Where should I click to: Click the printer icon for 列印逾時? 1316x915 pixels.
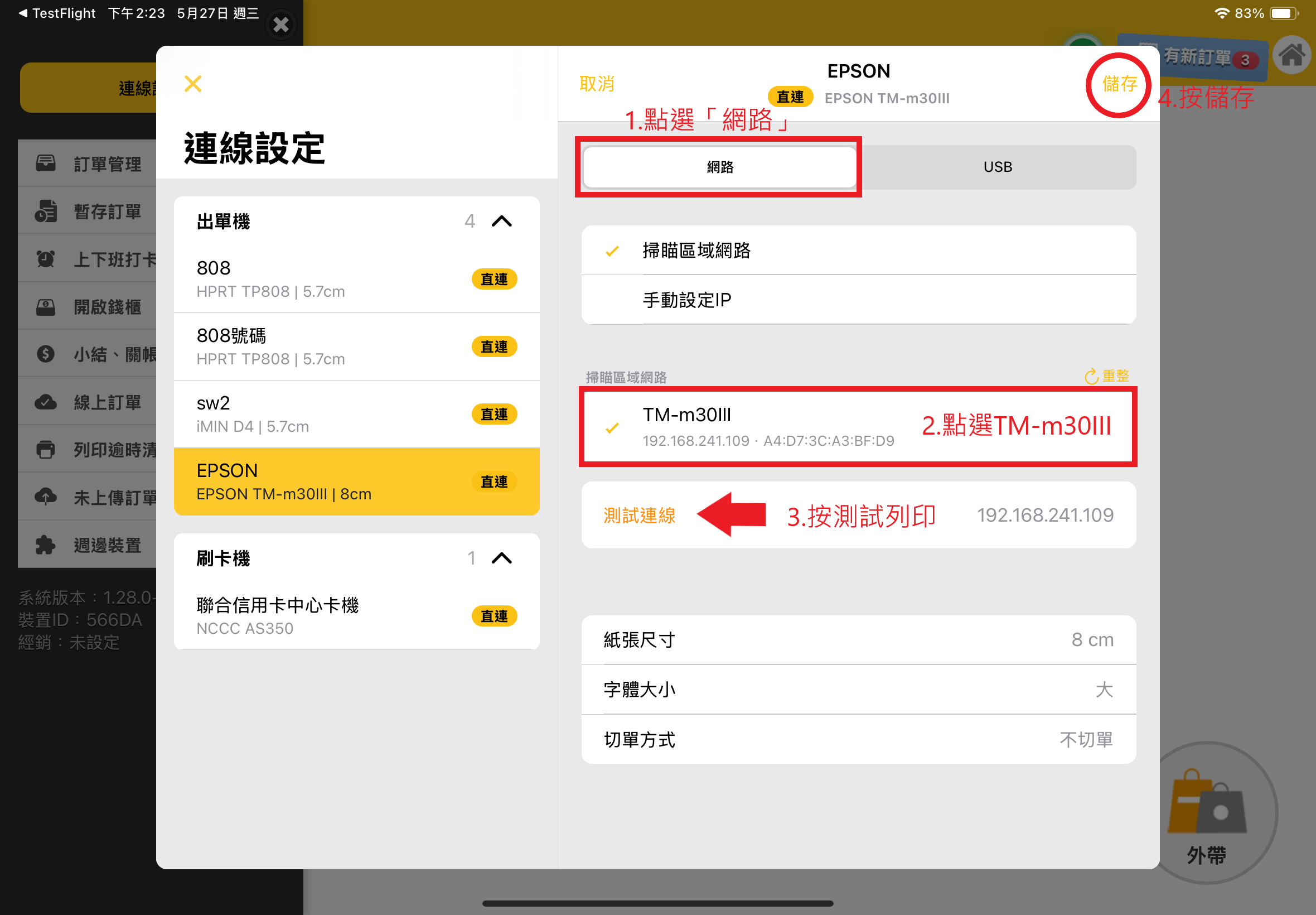pos(46,450)
